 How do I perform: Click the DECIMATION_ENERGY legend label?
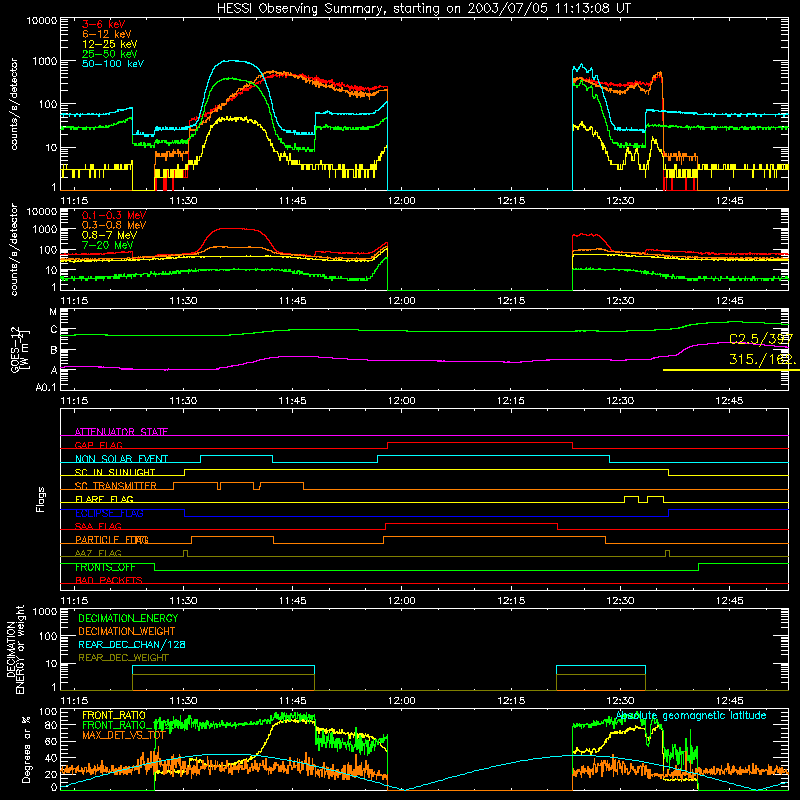pyautogui.click(x=128, y=618)
